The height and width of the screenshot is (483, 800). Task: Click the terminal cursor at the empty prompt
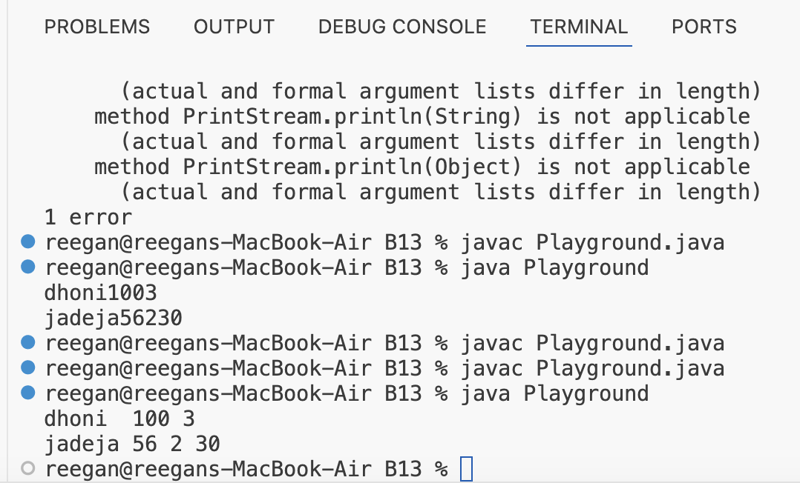[466, 468]
